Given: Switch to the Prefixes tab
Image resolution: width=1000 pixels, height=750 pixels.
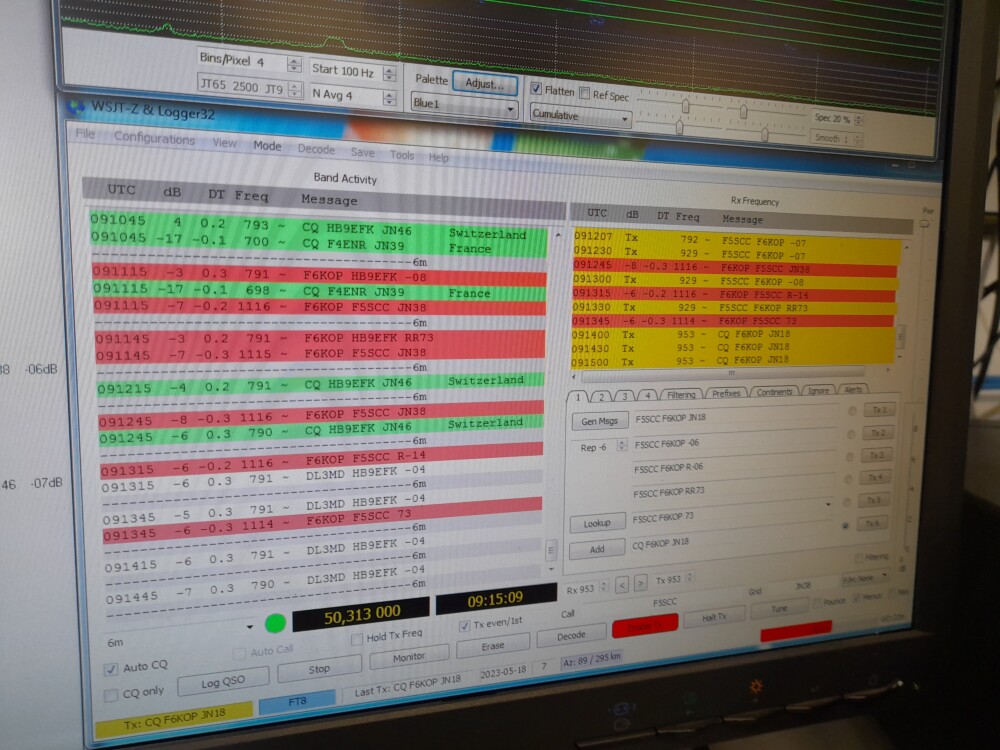Looking at the screenshot, I should [x=726, y=393].
